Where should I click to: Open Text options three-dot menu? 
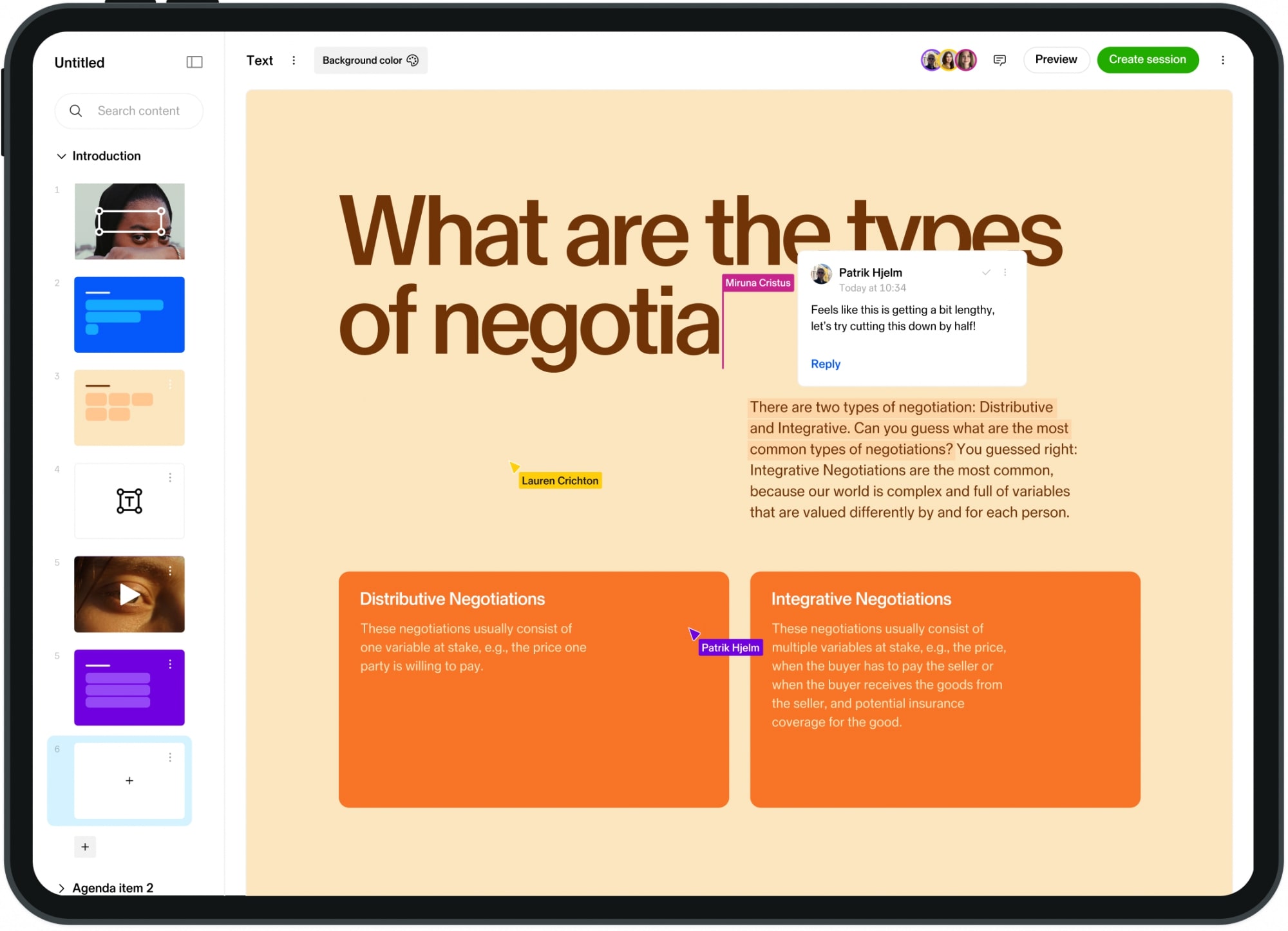click(x=294, y=61)
